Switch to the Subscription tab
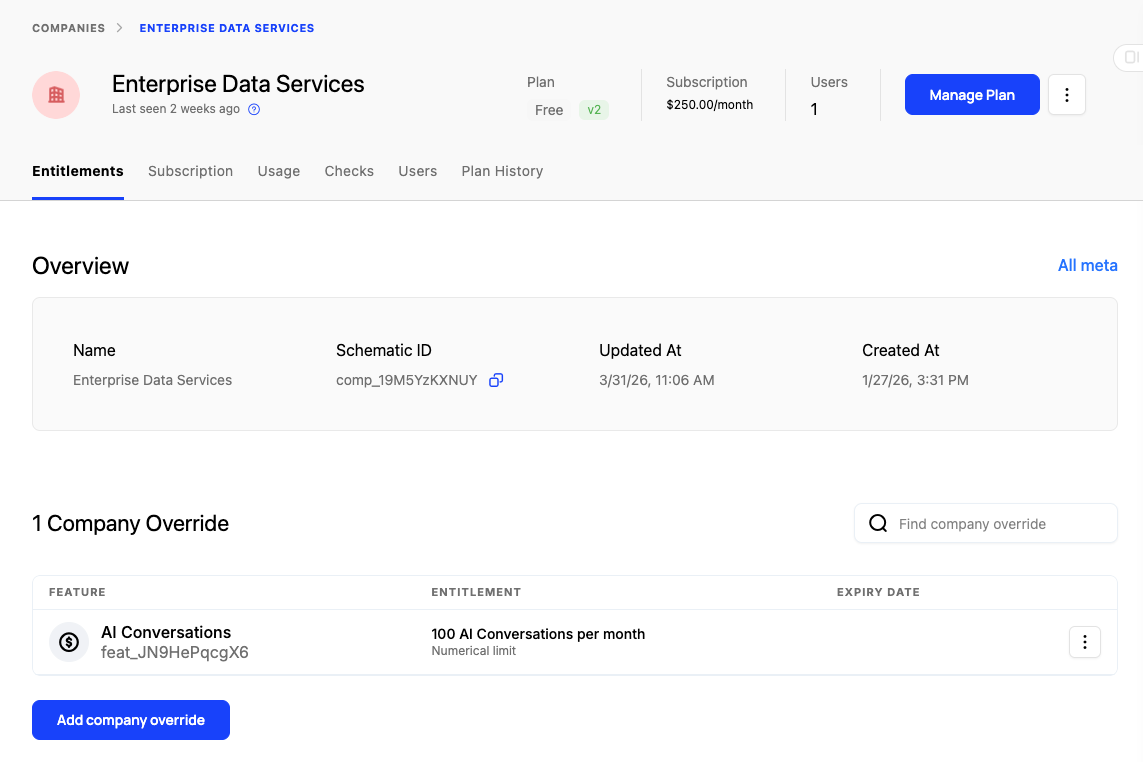This screenshot has width=1143, height=762. (190, 171)
